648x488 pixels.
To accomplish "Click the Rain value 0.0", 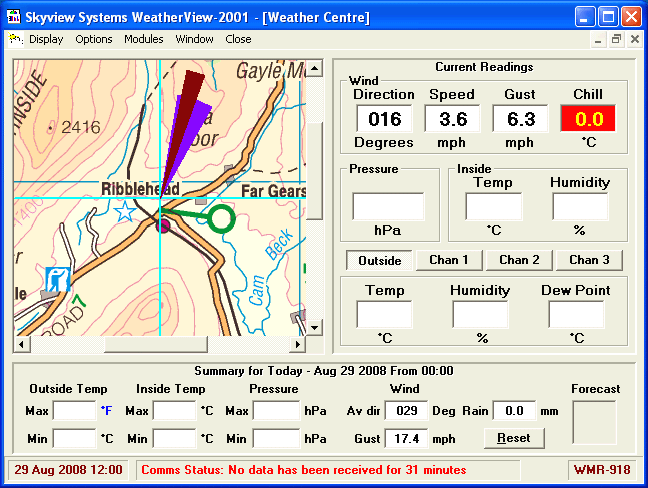I will [515, 411].
